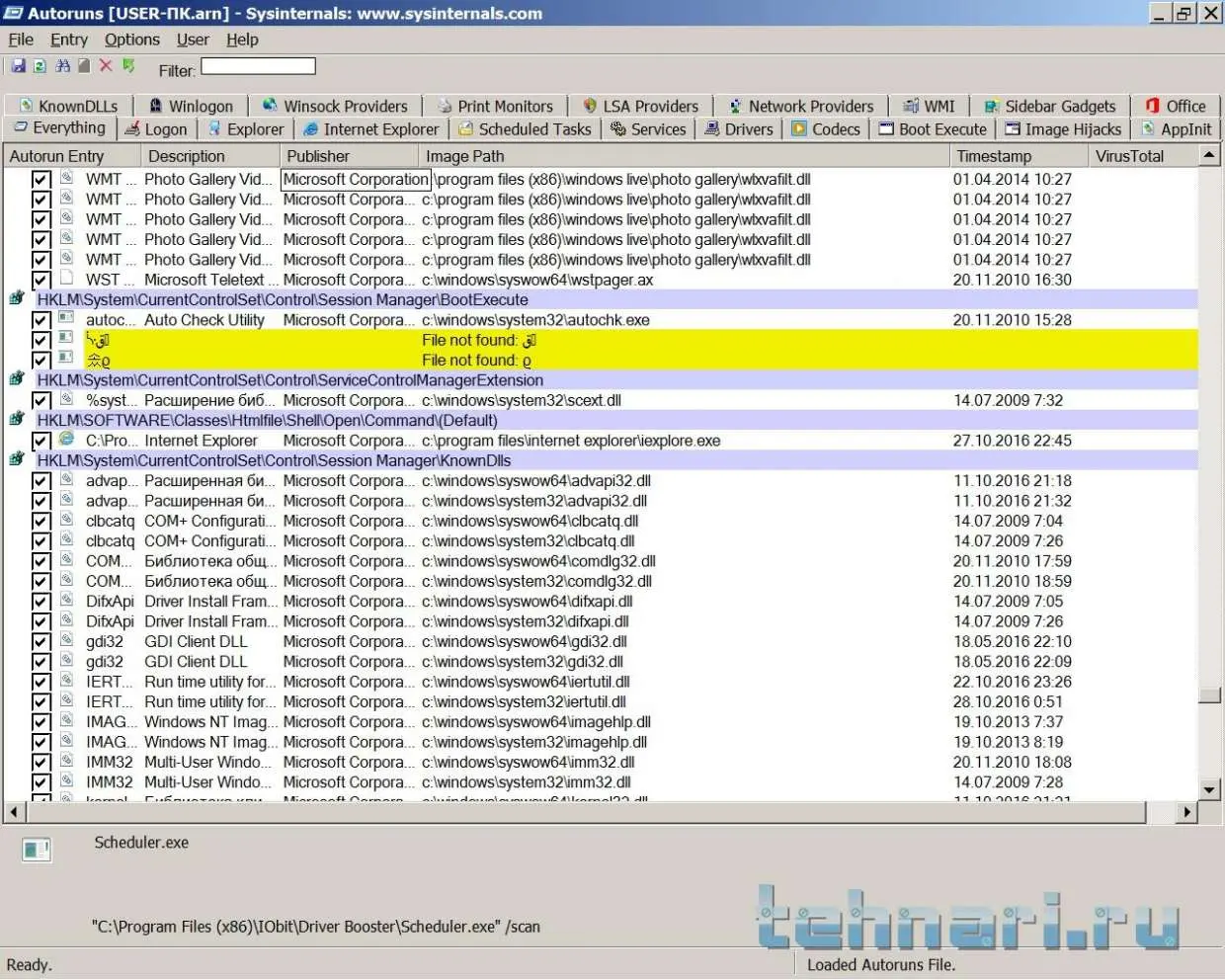Sort by the Description column header
Viewport: 1225px width, 980px height.
[x=208, y=156]
